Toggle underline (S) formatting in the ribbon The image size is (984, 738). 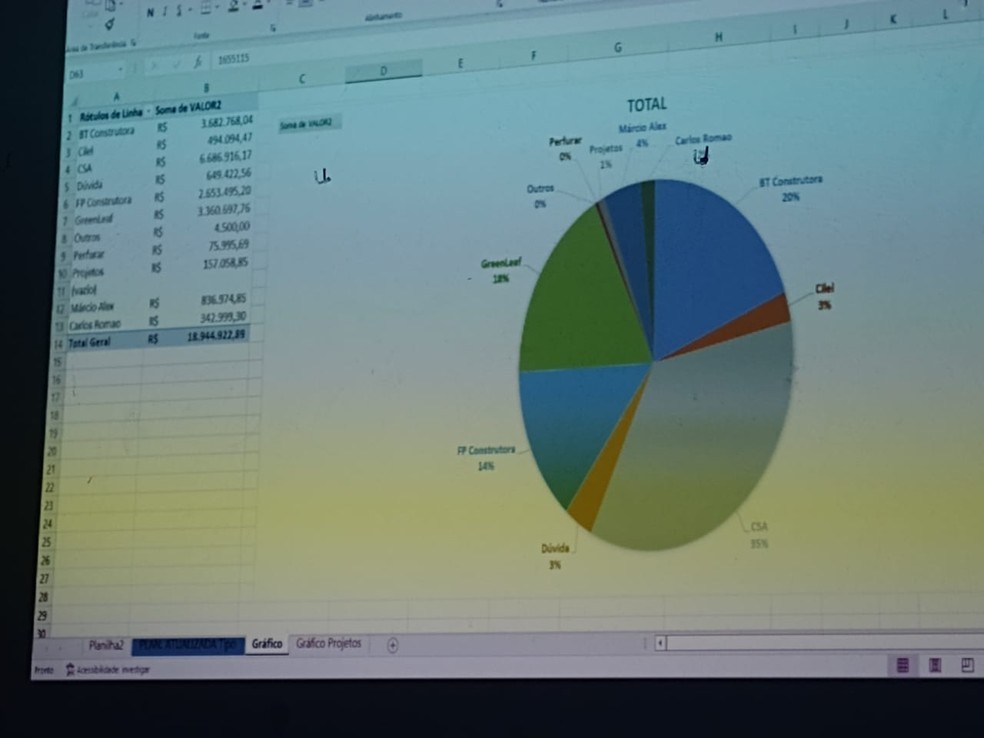[x=179, y=11]
